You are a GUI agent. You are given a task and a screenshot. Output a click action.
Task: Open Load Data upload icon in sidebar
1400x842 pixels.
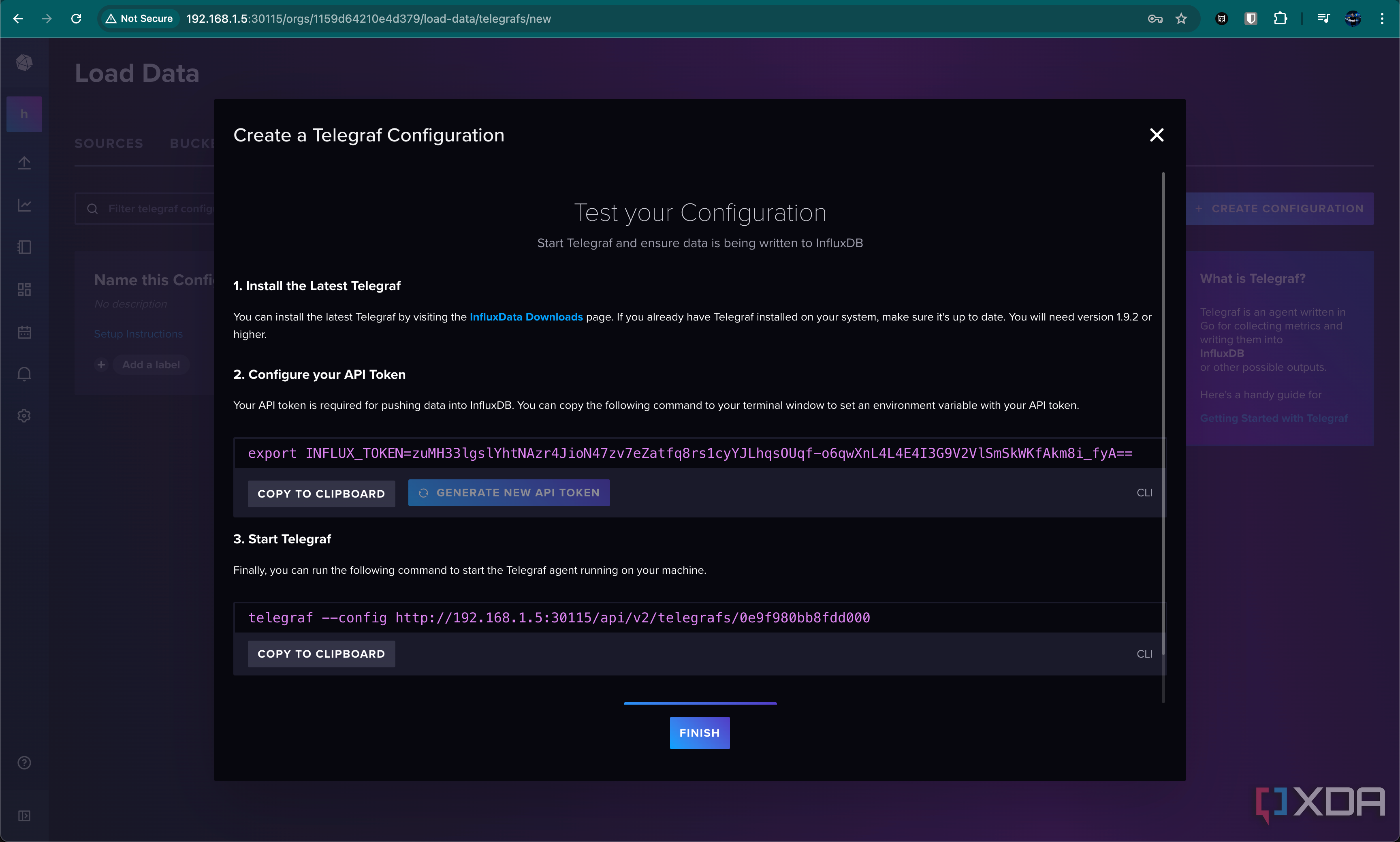(24, 163)
